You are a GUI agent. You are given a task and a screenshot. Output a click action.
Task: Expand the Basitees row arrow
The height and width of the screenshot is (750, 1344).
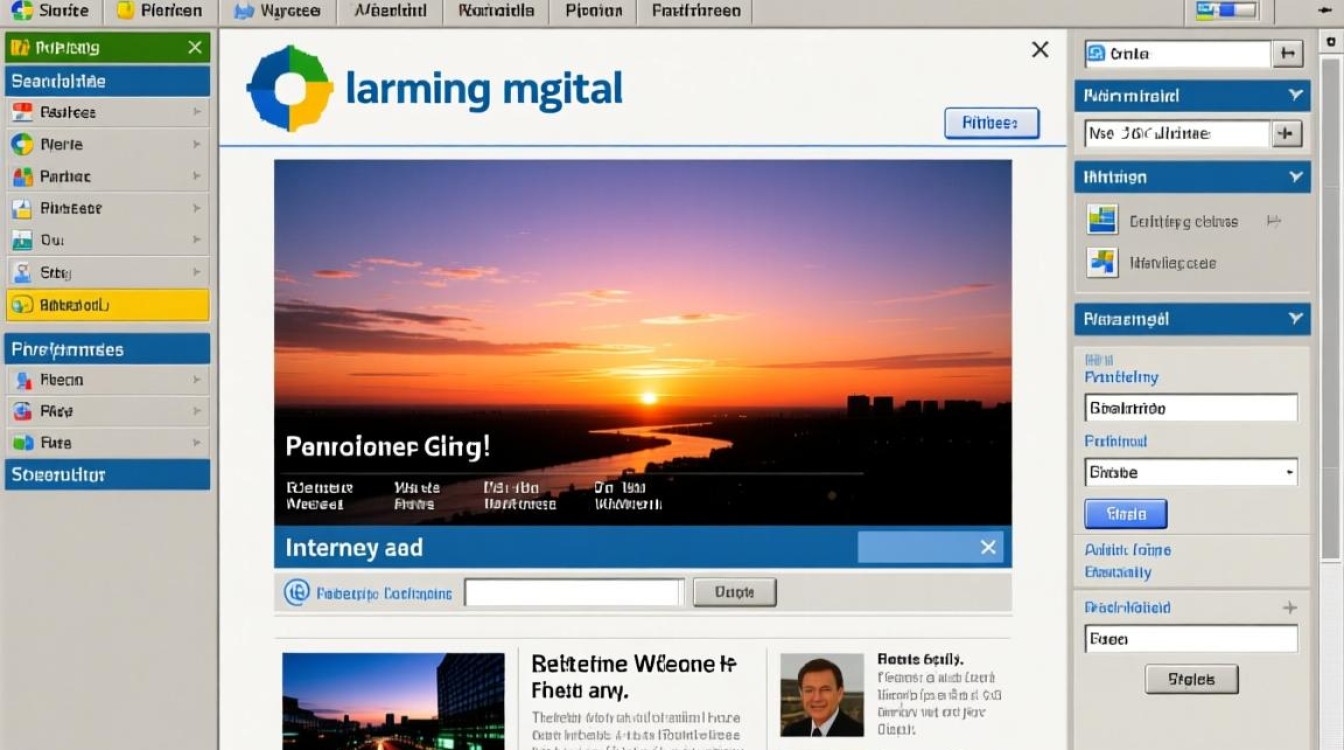pos(197,113)
